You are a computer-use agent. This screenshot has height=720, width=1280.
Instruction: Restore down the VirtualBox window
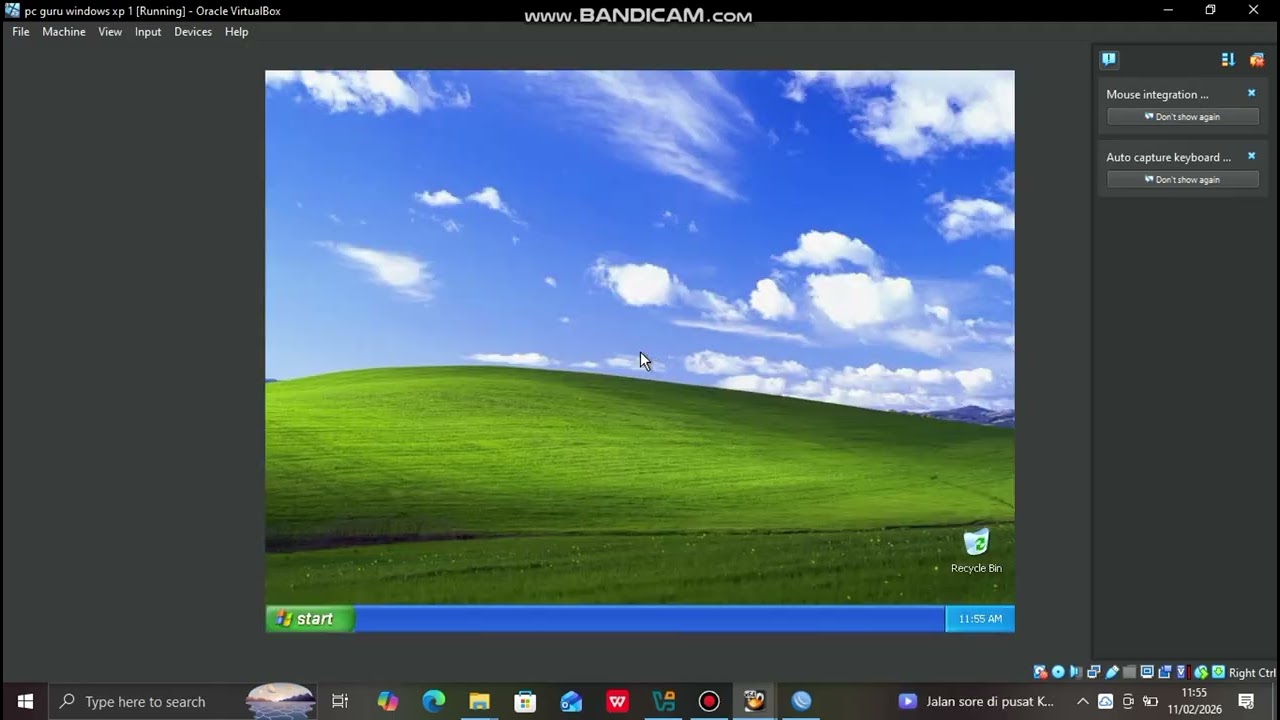pos(1210,10)
